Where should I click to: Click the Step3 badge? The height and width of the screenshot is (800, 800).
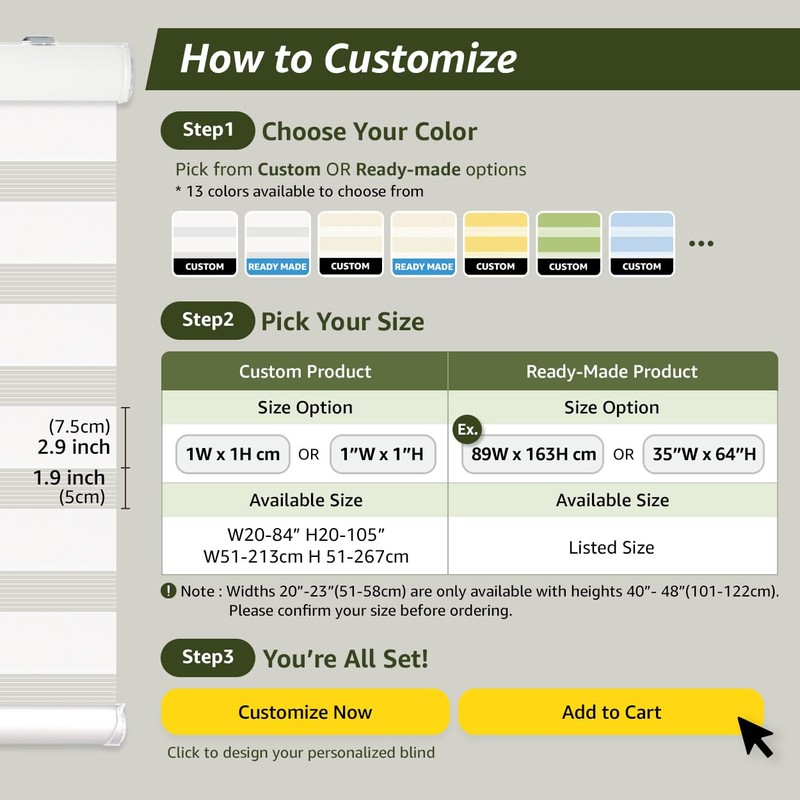point(208,657)
